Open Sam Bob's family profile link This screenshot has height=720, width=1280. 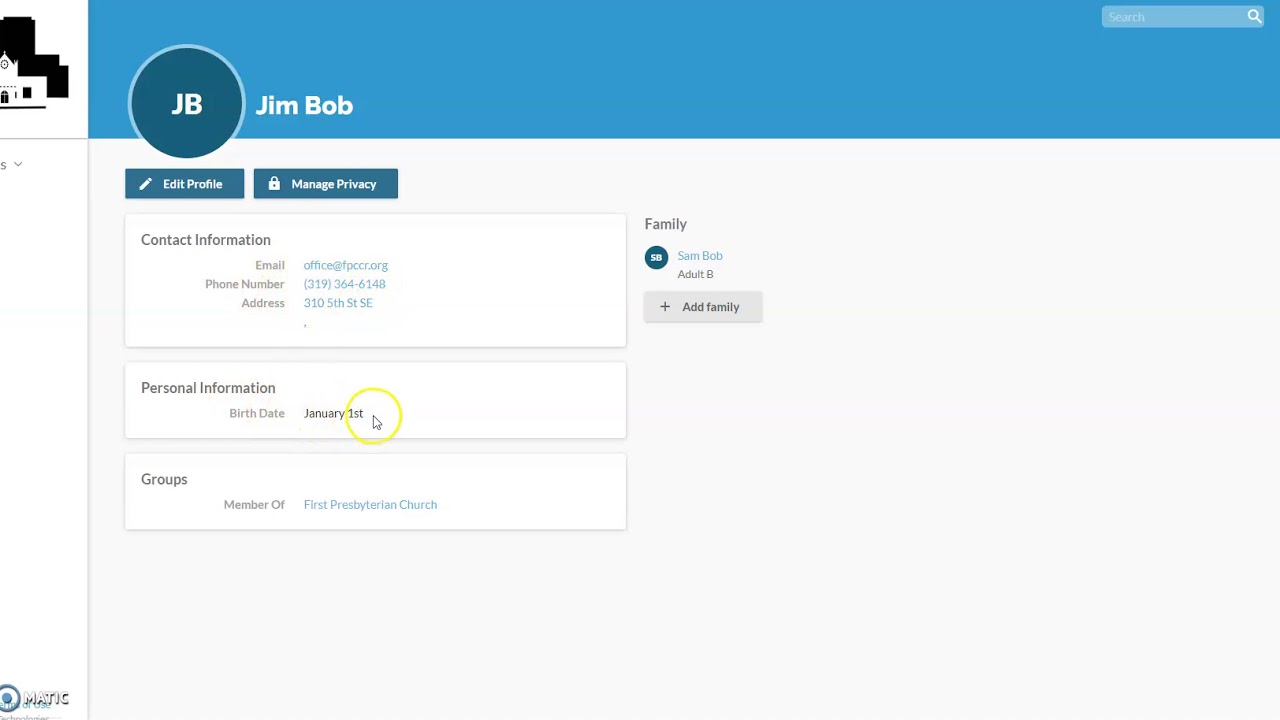[700, 256]
